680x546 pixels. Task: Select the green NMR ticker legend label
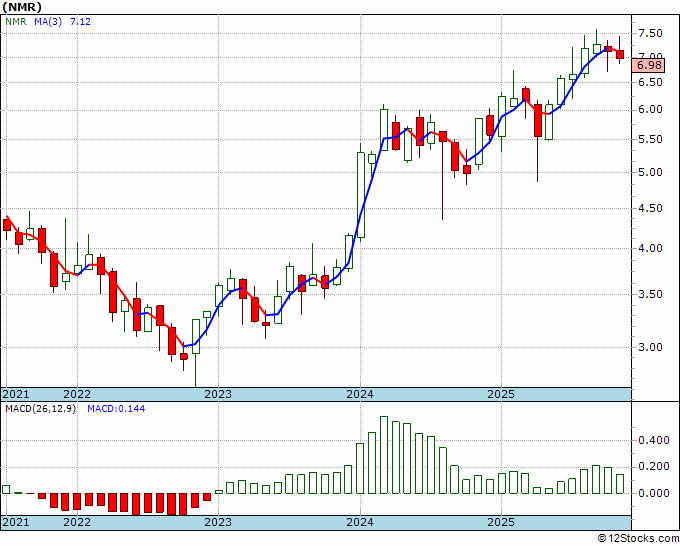click(x=16, y=21)
